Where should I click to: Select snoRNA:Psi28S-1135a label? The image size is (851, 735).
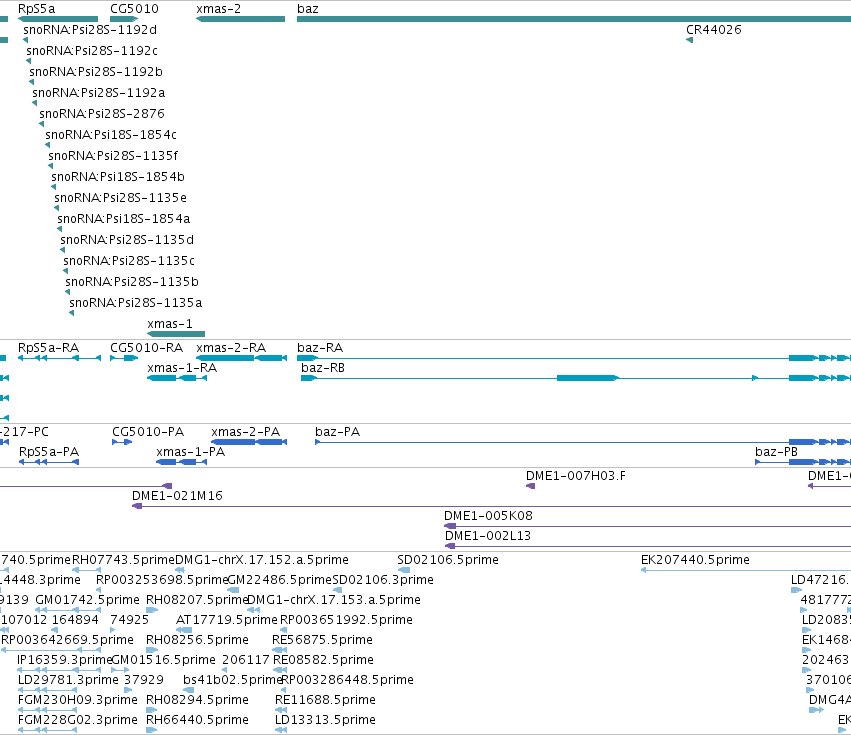[x=136, y=302]
